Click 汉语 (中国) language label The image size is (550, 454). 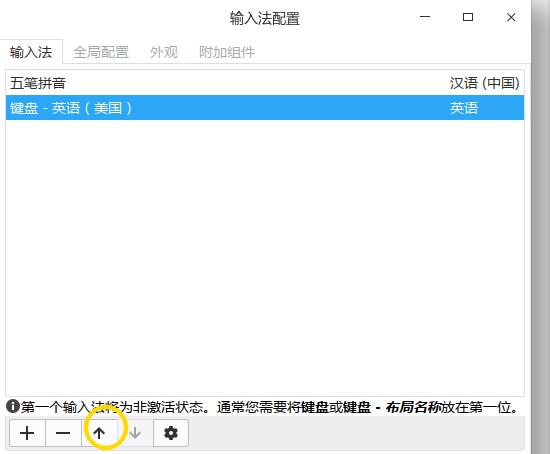(x=484, y=83)
